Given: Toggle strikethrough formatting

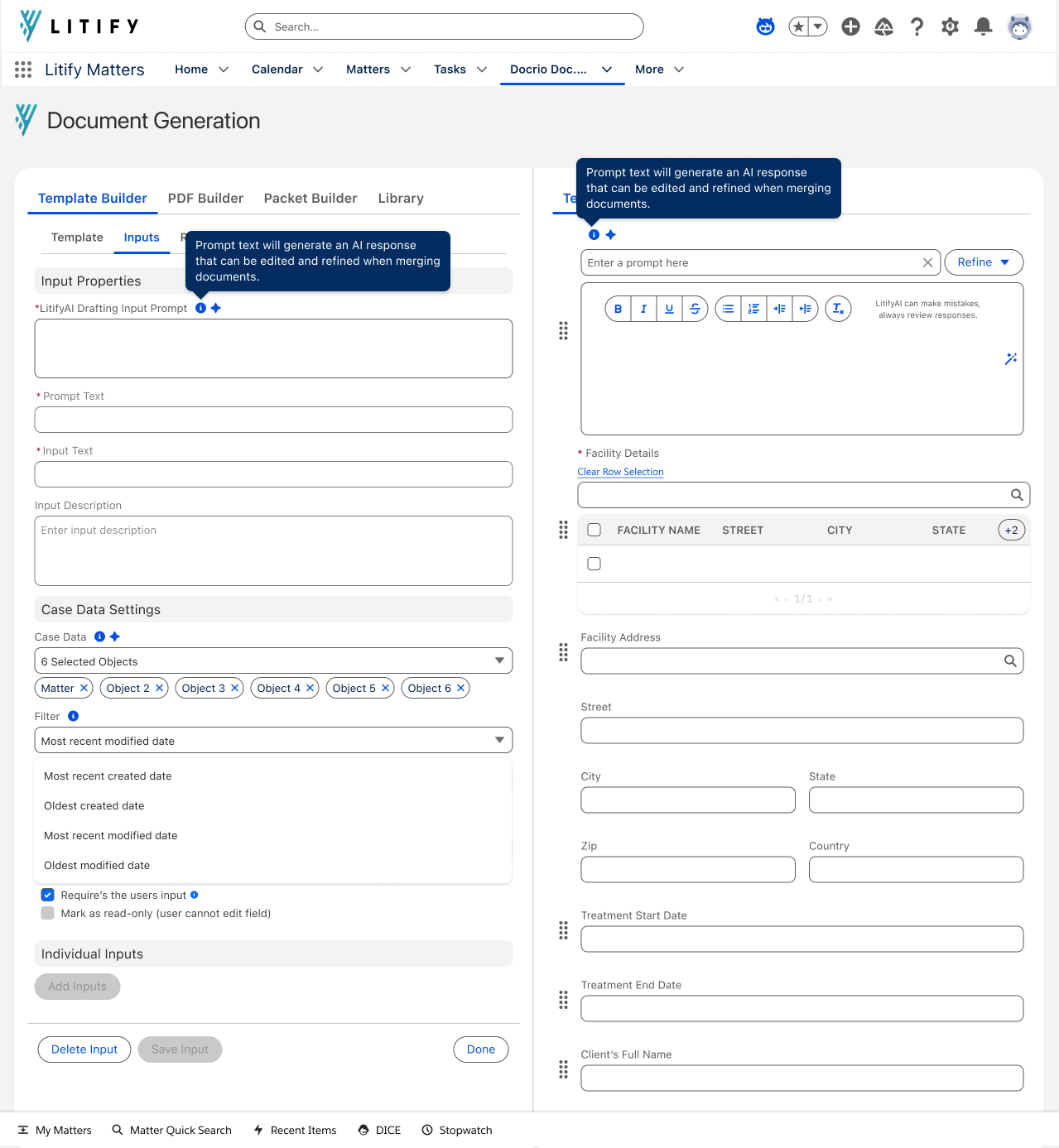Looking at the screenshot, I should (x=695, y=309).
